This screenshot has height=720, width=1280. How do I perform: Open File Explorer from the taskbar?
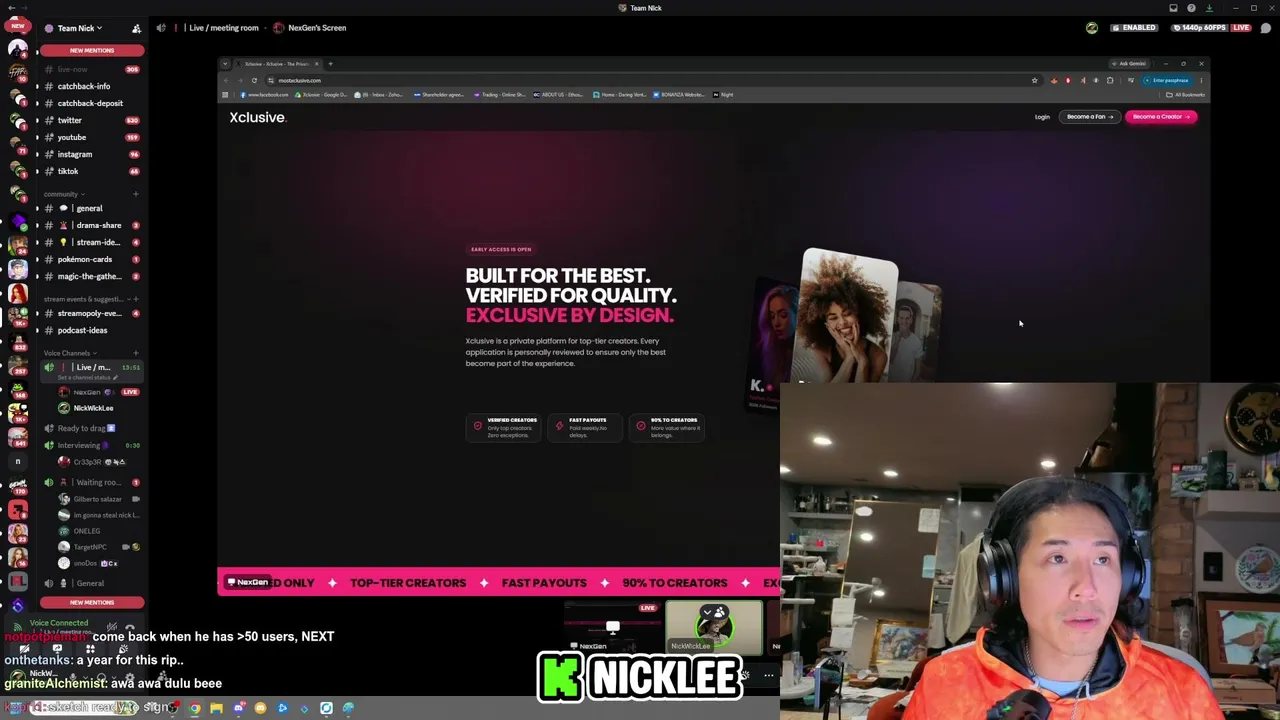(216, 708)
